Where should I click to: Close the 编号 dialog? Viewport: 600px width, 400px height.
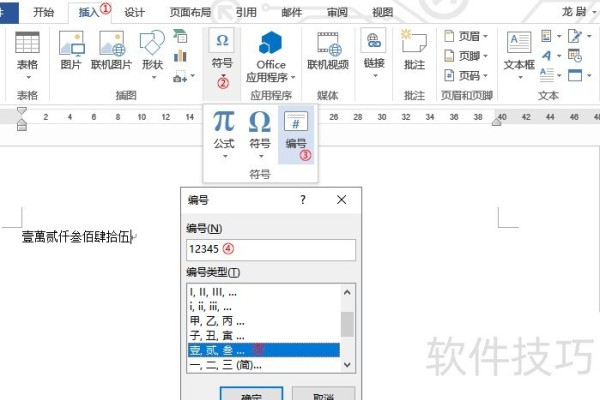(342, 199)
